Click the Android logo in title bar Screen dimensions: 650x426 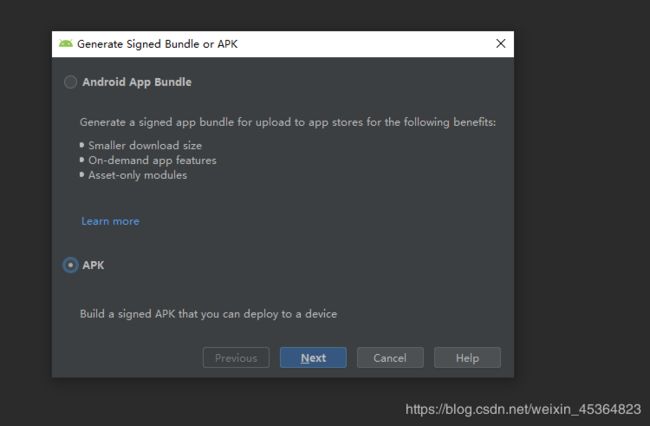65,44
